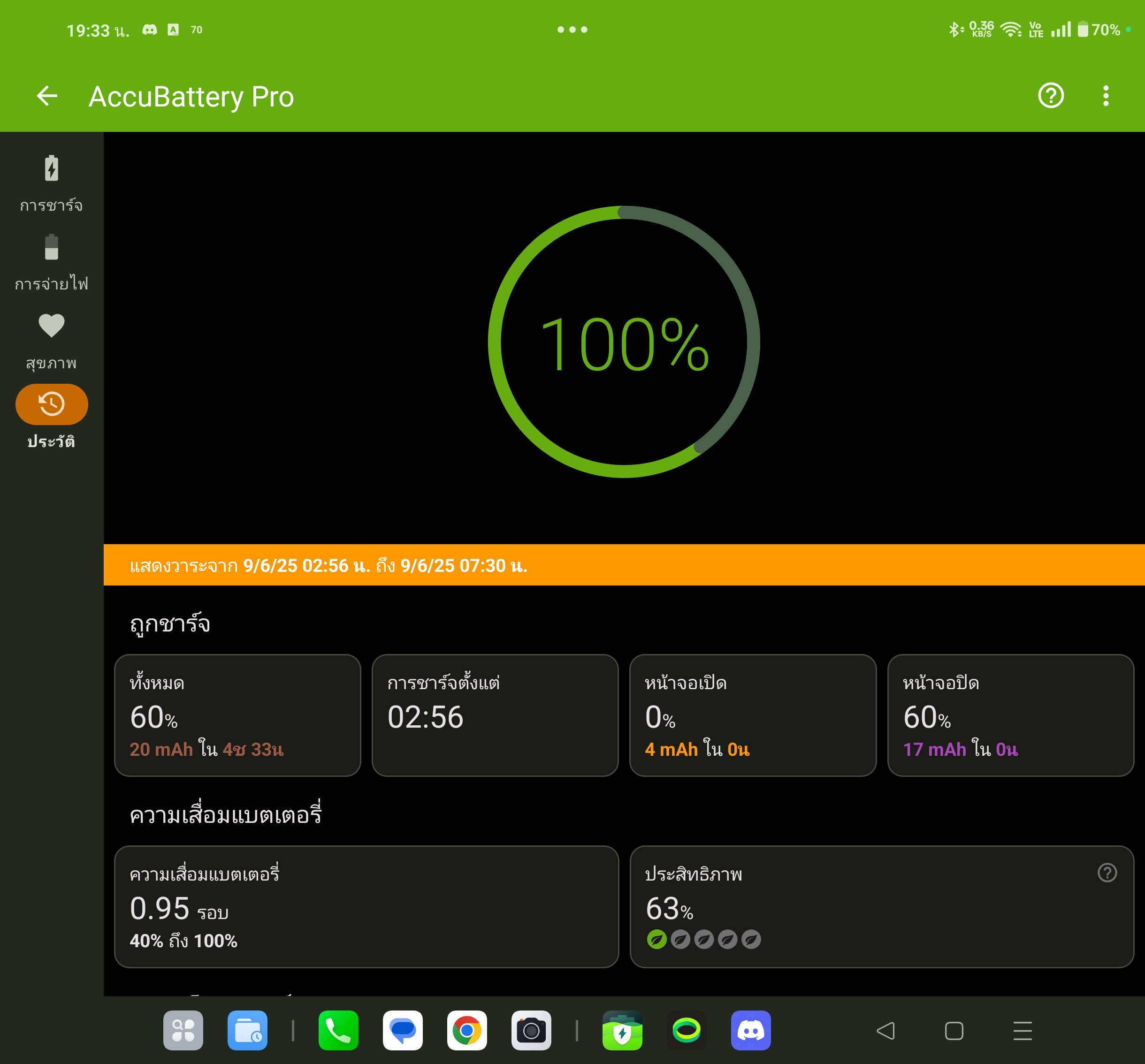Screen dimensions: 1145x1064
Task: Tap the orange date range banner
Action: 624,565
